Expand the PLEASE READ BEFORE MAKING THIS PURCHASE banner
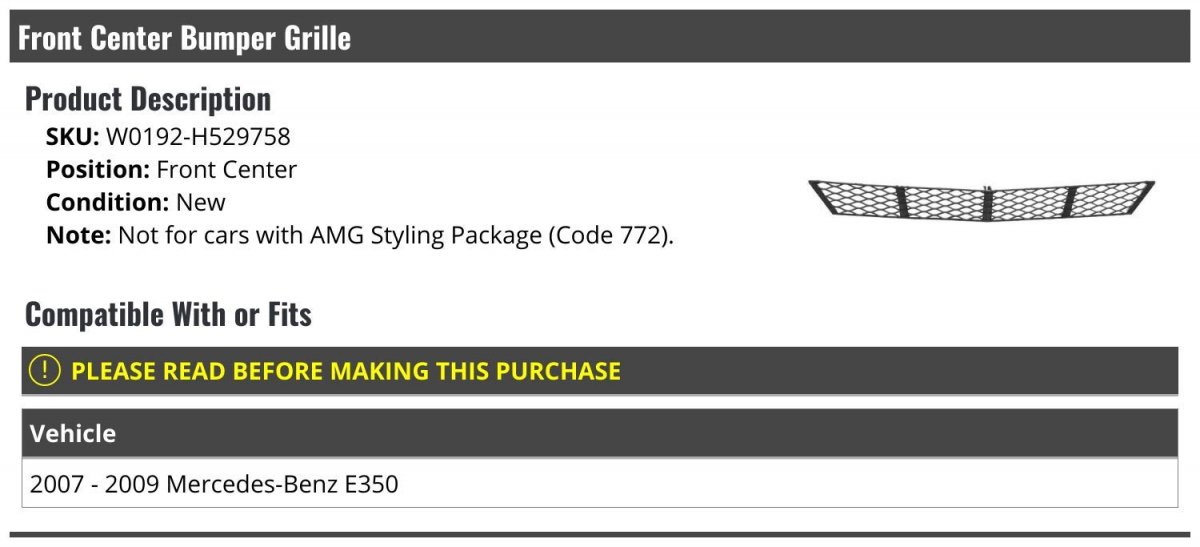This screenshot has height=547, width=1200. 600,371
